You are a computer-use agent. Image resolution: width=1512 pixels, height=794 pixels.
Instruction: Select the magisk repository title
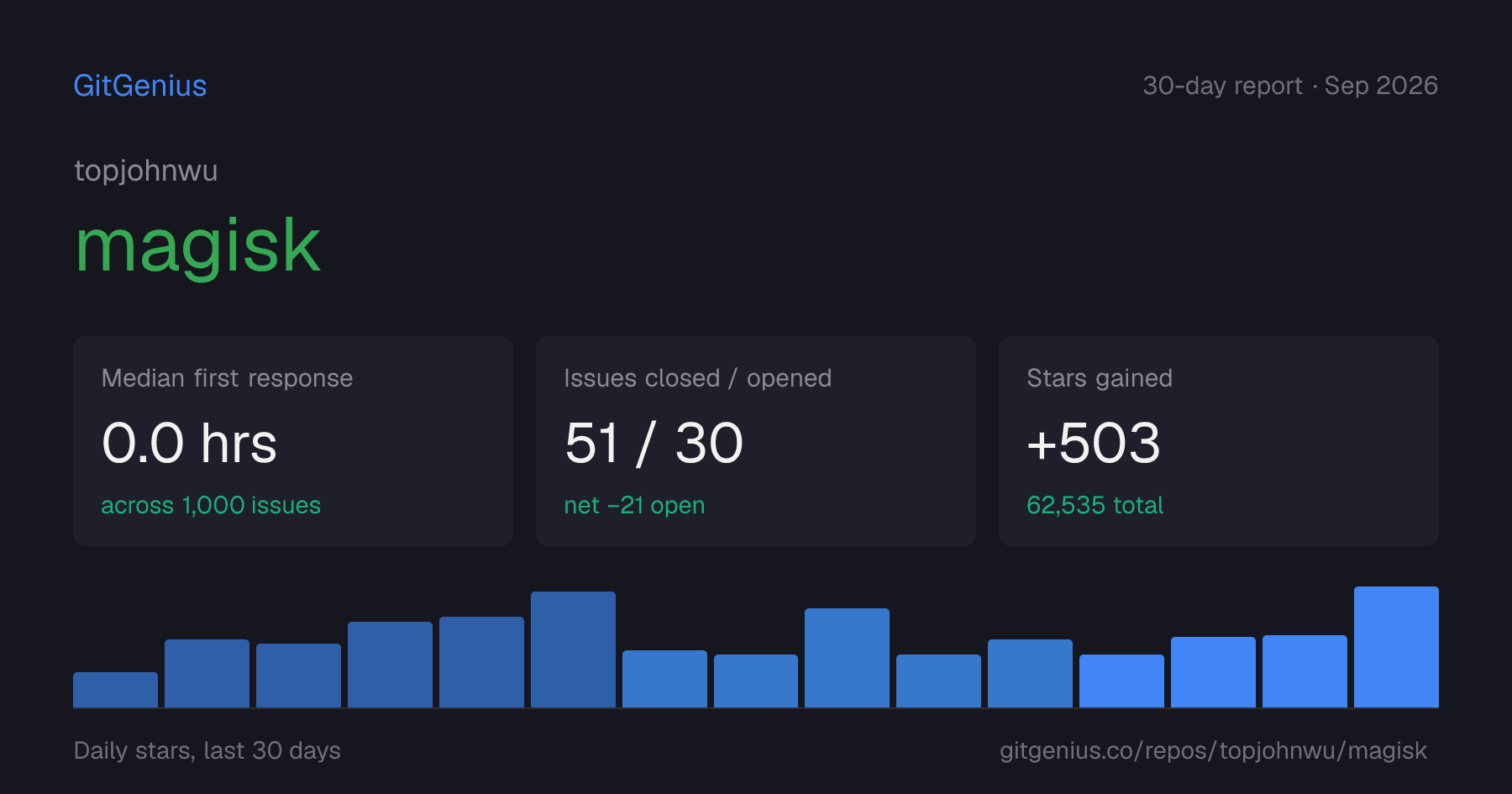[x=198, y=246]
